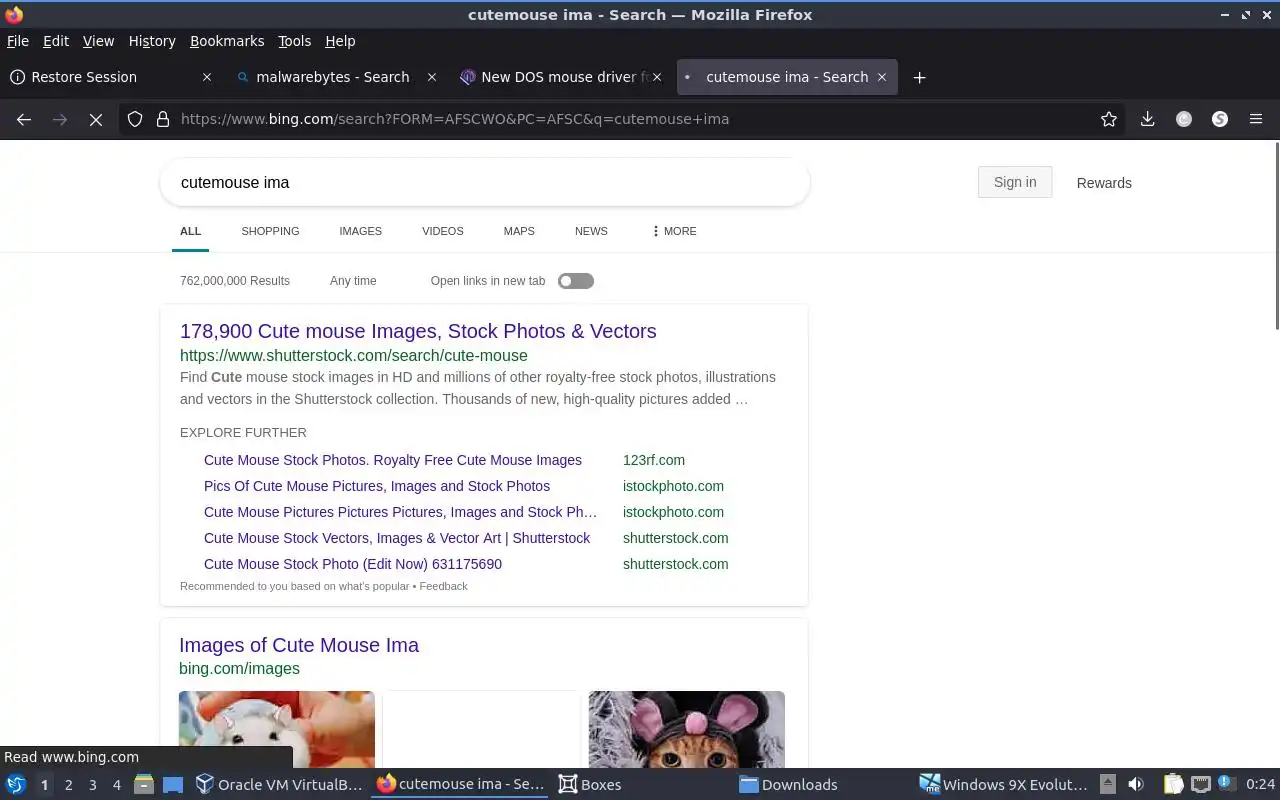Select the NEWS search tab
Image resolution: width=1280 pixels, height=800 pixels.
591,231
